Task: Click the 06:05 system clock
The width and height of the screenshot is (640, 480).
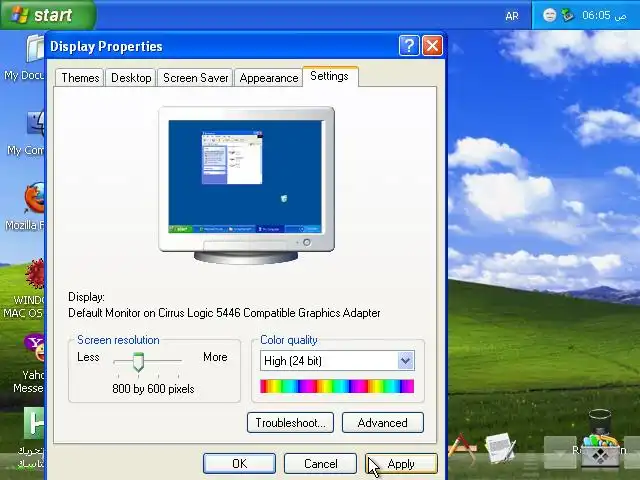Action: point(604,16)
